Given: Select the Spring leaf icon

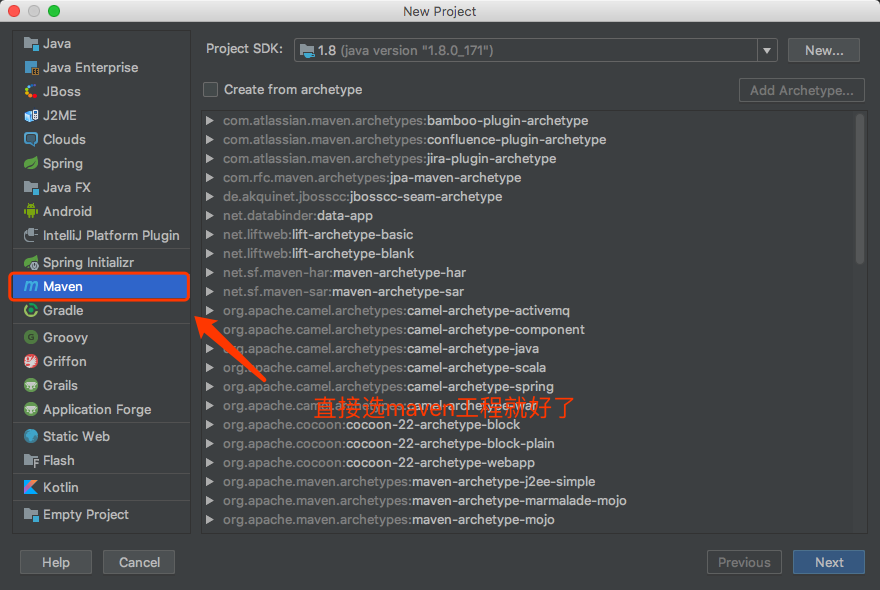Looking at the screenshot, I should click(x=31, y=164).
